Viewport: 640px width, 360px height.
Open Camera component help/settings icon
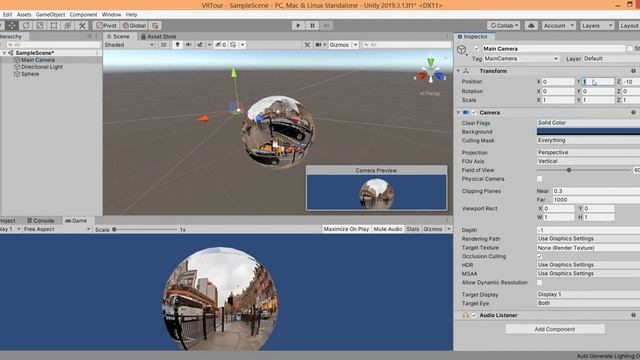[x=633, y=112]
